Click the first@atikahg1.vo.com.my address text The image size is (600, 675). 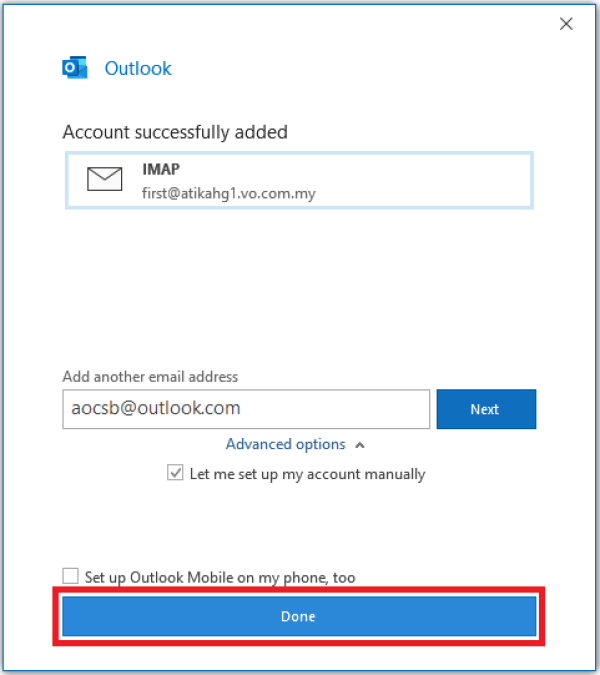229,193
